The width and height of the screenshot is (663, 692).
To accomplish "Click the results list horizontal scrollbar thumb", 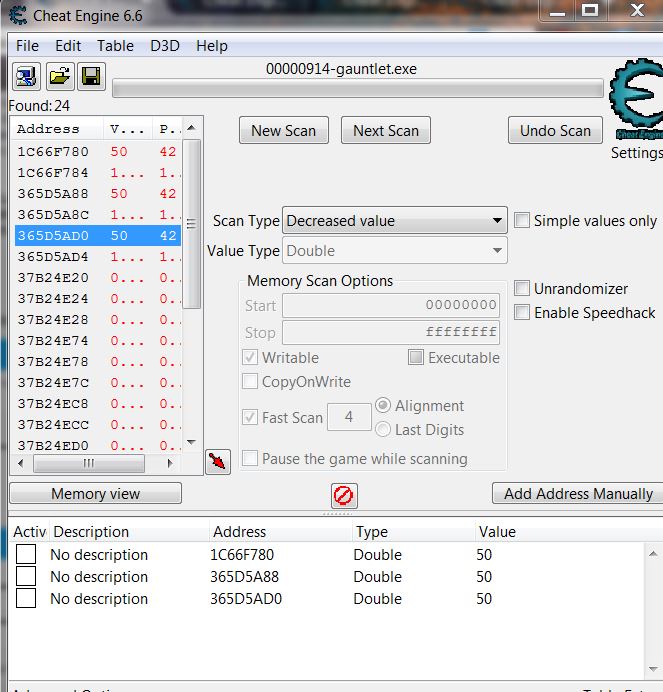I will 89,463.
